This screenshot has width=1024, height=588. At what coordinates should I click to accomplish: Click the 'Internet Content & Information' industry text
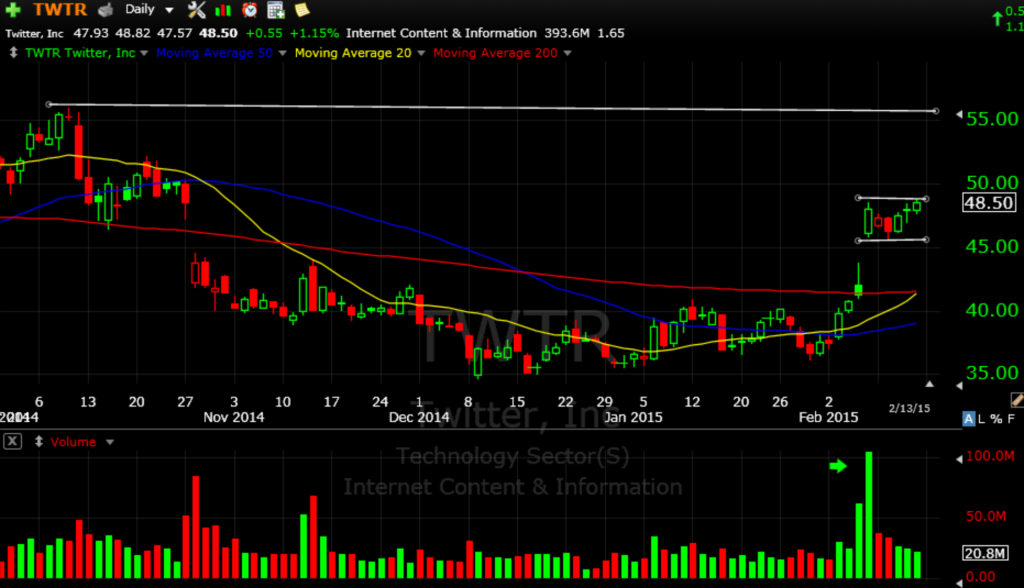[441, 33]
